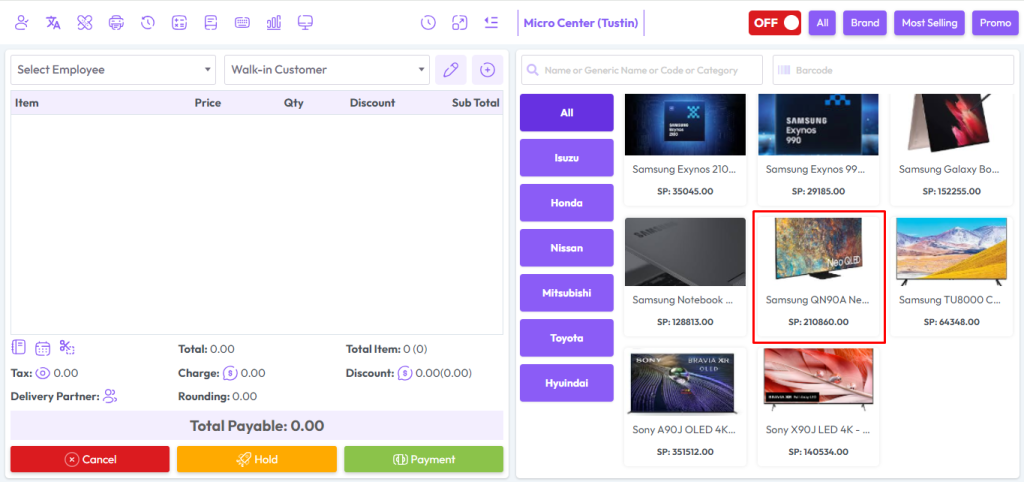Add Samsung Exynos 210 product to cart

click(x=685, y=149)
